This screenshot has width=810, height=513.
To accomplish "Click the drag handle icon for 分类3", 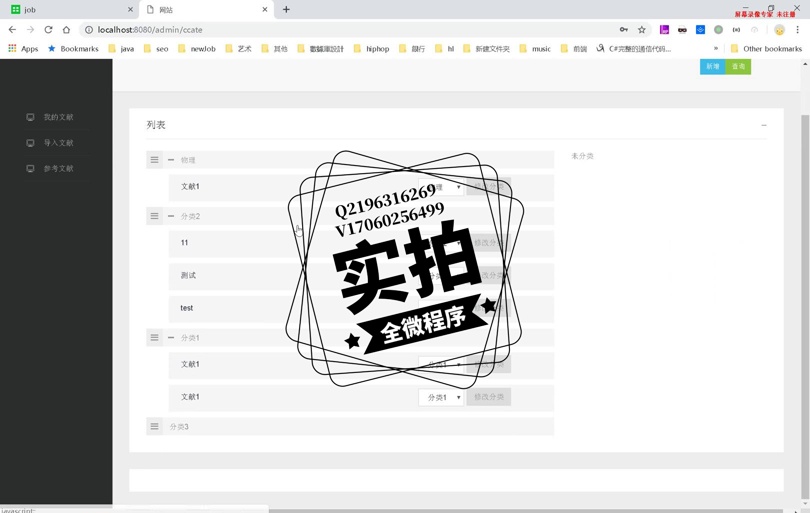I will (154, 427).
